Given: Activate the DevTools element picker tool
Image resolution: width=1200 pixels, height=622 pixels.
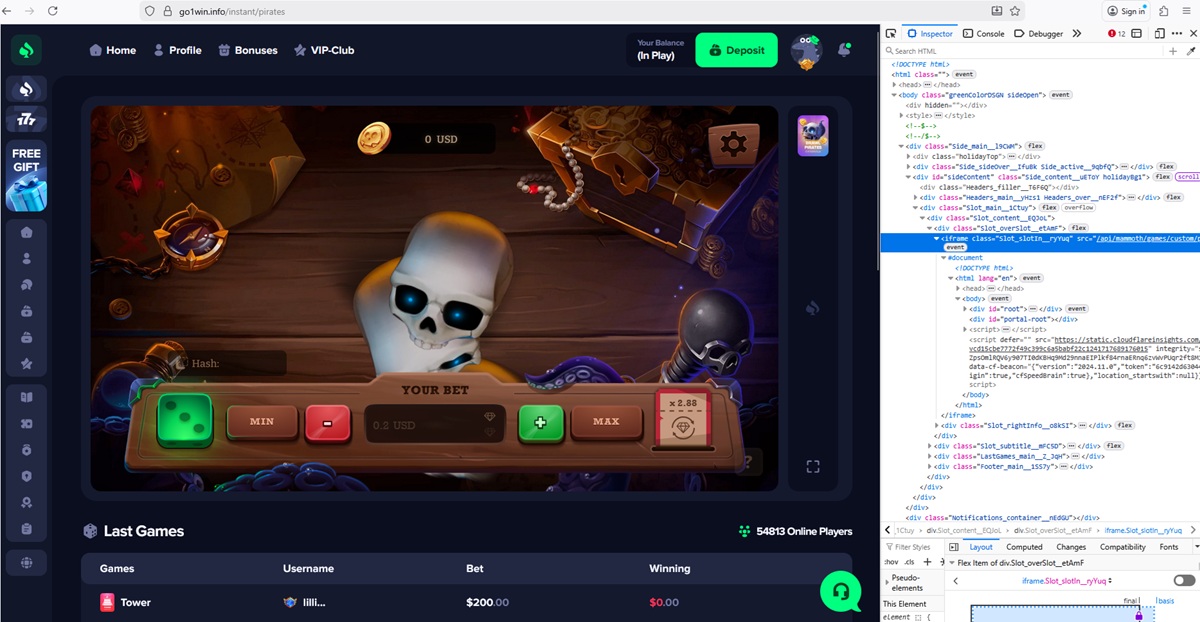Looking at the screenshot, I should tap(891, 33).
